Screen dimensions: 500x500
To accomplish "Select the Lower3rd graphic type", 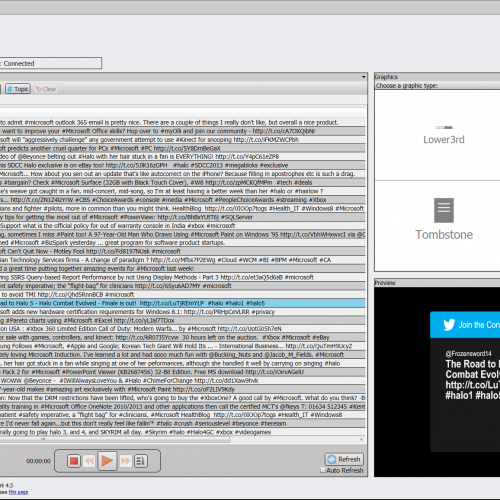I will pos(444,136).
